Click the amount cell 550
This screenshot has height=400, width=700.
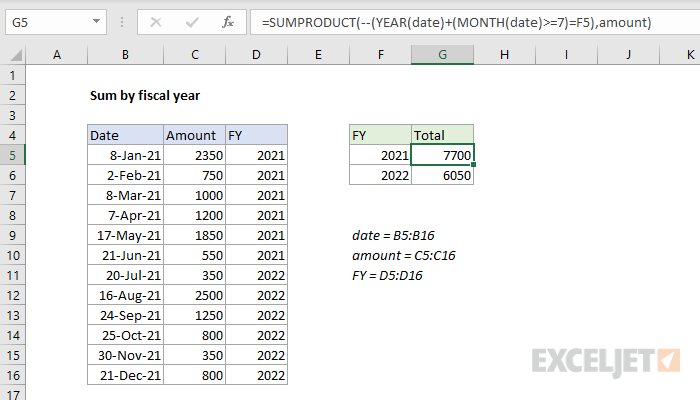[195, 255]
